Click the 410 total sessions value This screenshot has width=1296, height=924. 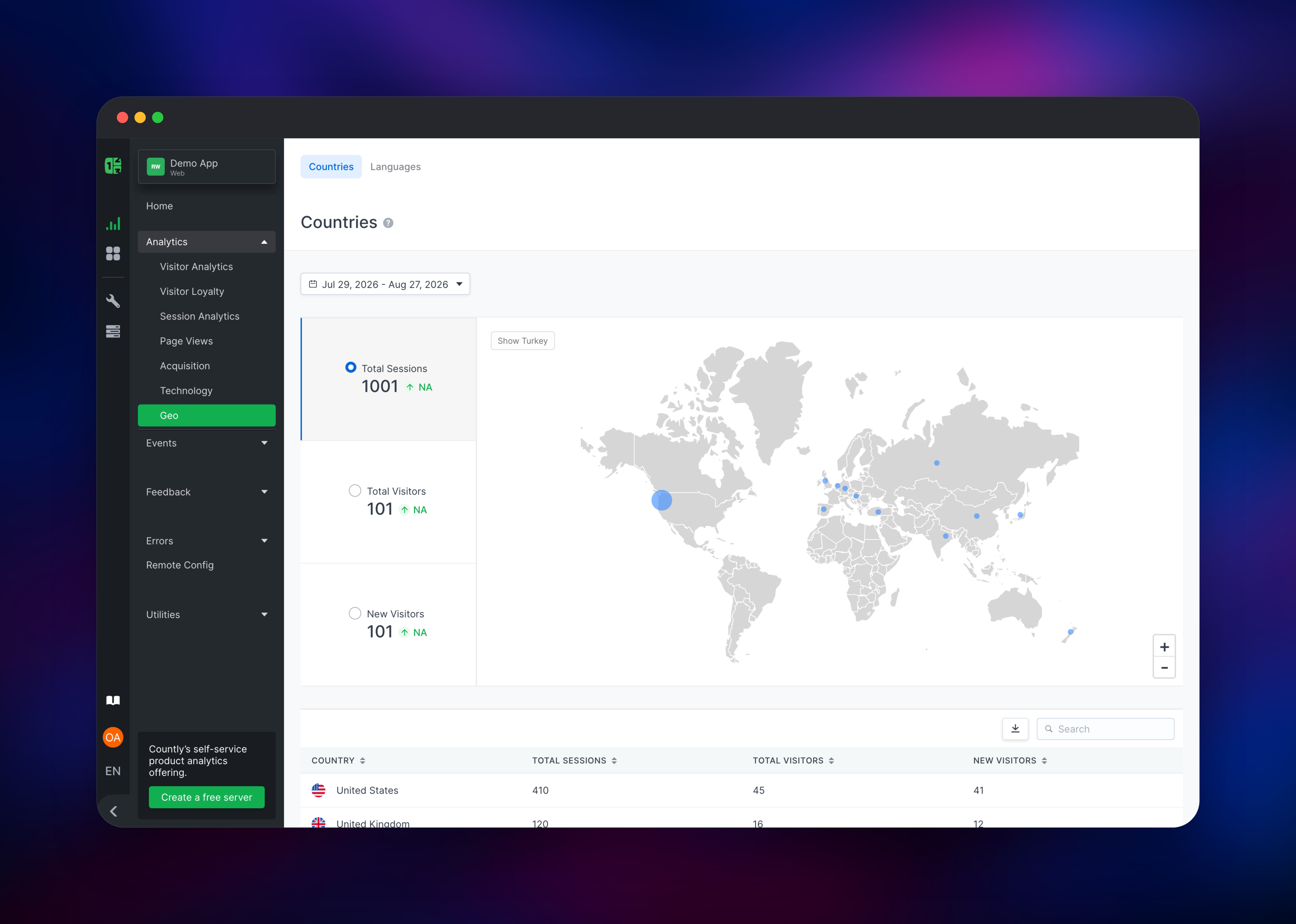[x=540, y=790]
